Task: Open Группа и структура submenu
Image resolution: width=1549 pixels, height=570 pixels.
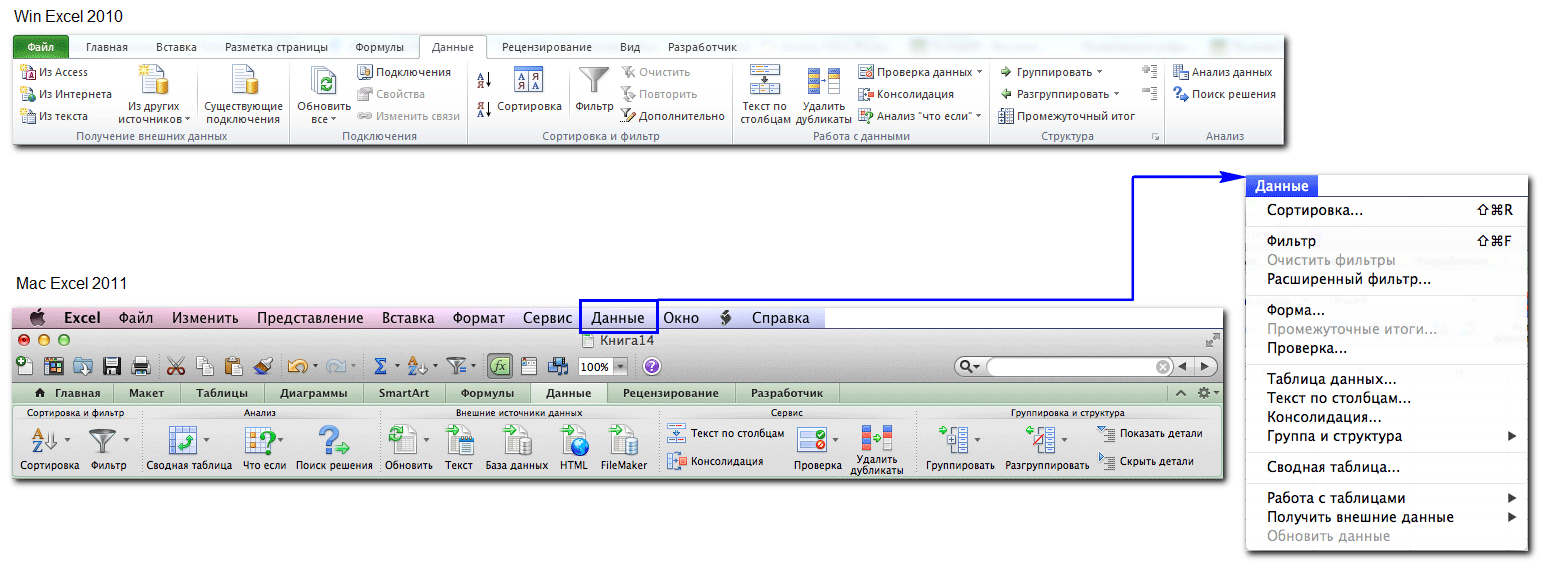Action: pyautogui.click(x=1387, y=436)
